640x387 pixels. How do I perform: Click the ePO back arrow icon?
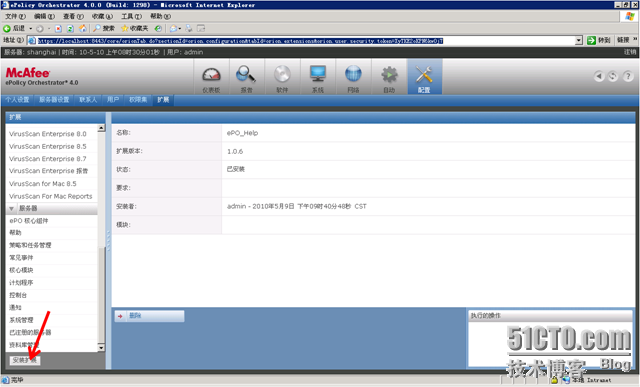tap(599, 76)
